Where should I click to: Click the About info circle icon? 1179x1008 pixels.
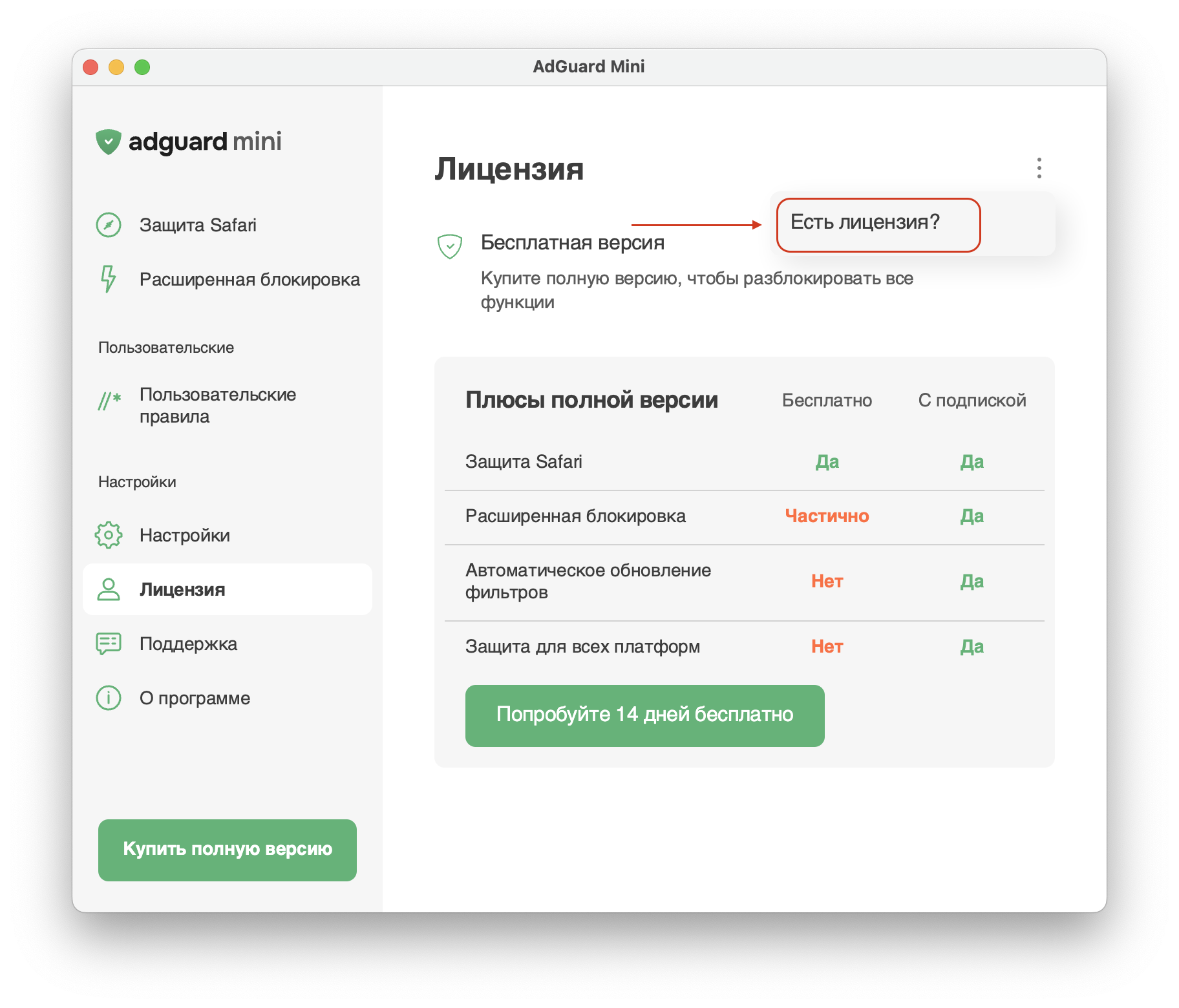tap(109, 698)
